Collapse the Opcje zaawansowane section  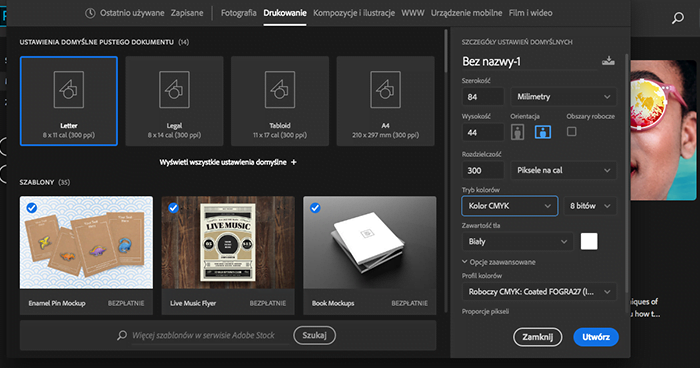coord(499,262)
